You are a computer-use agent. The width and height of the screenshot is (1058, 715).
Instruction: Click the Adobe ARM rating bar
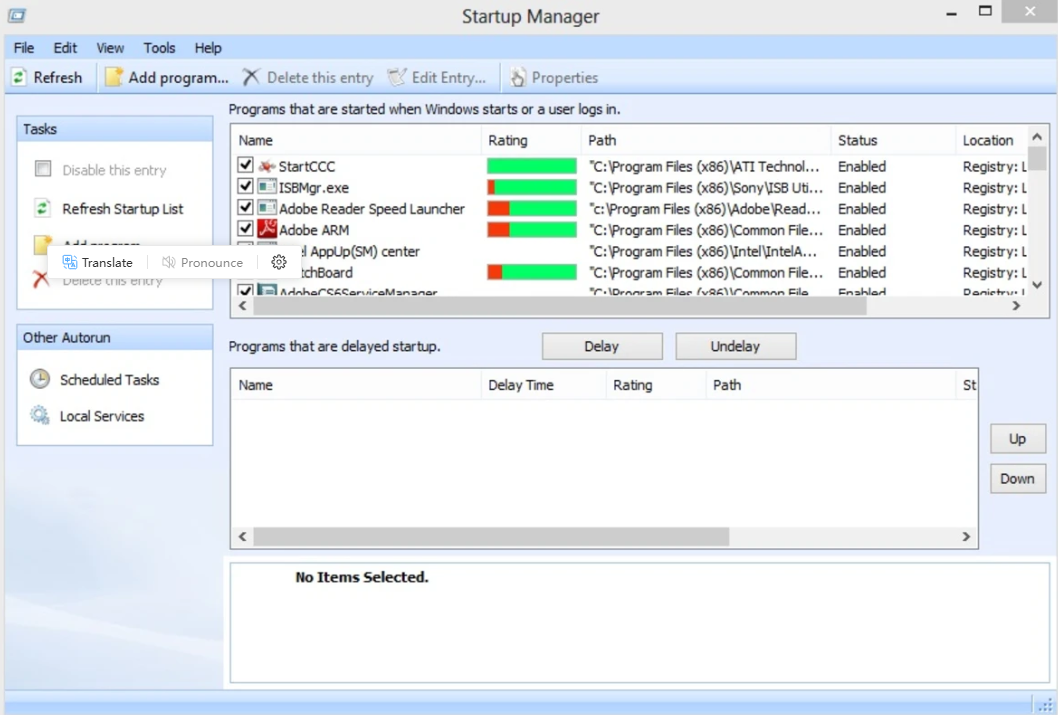(532, 229)
